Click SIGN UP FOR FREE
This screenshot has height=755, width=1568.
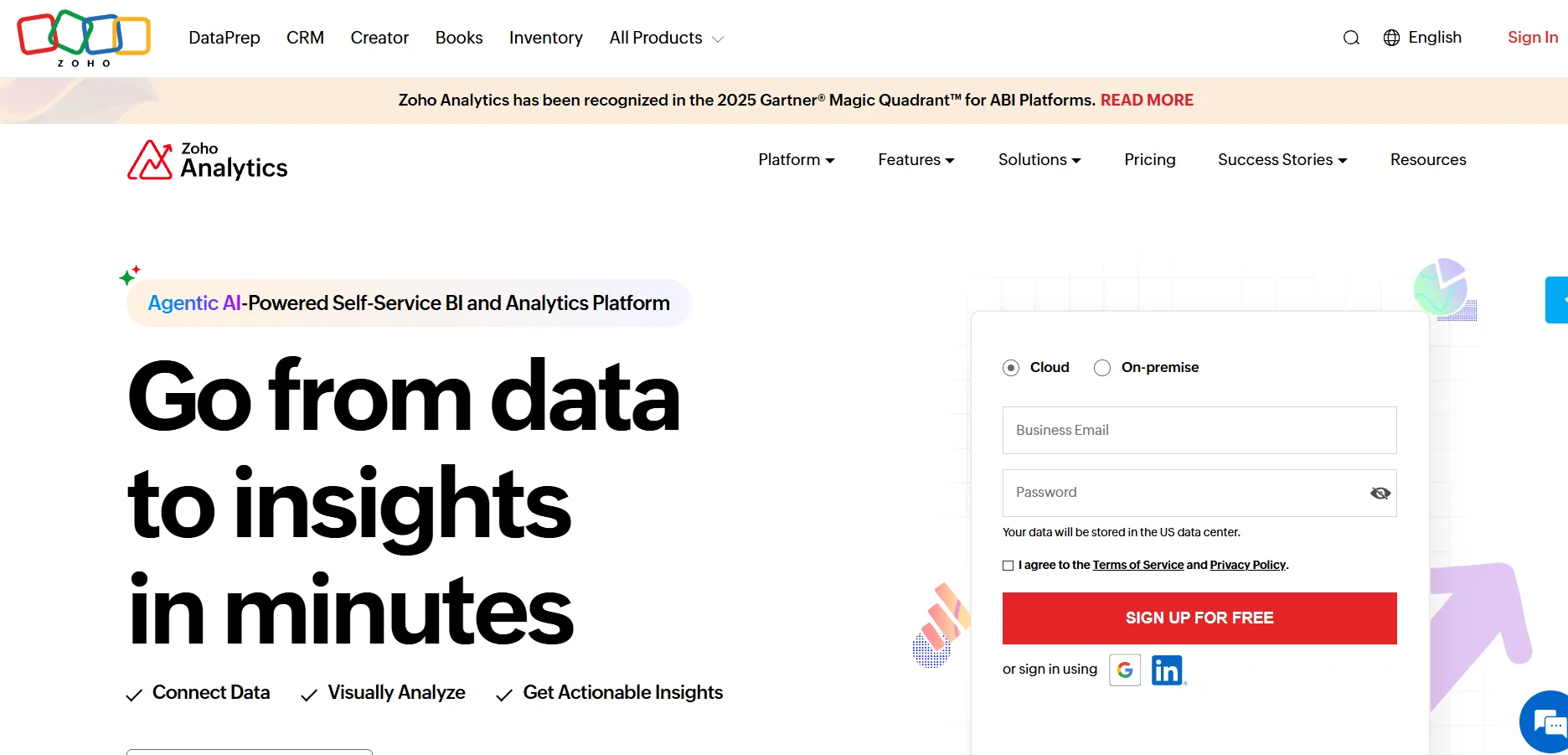click(x=1199, y=618)
